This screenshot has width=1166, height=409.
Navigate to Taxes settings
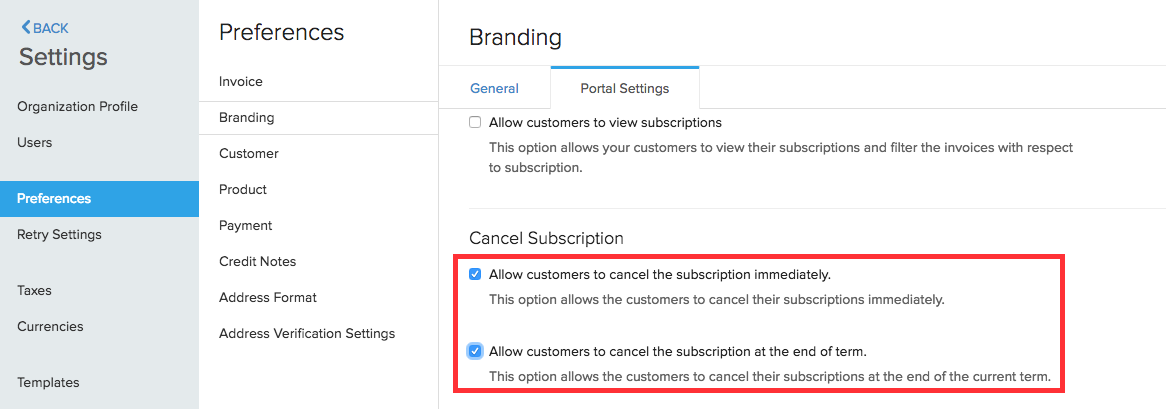[x=34, y=291]
